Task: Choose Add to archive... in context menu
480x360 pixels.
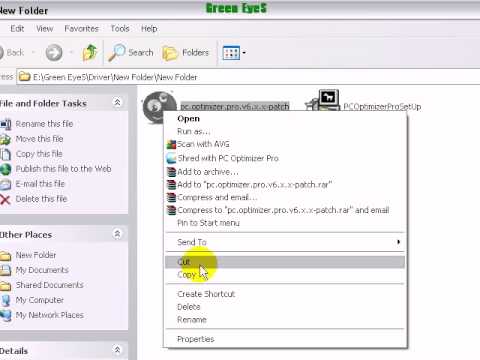Action: coord(285,172)
